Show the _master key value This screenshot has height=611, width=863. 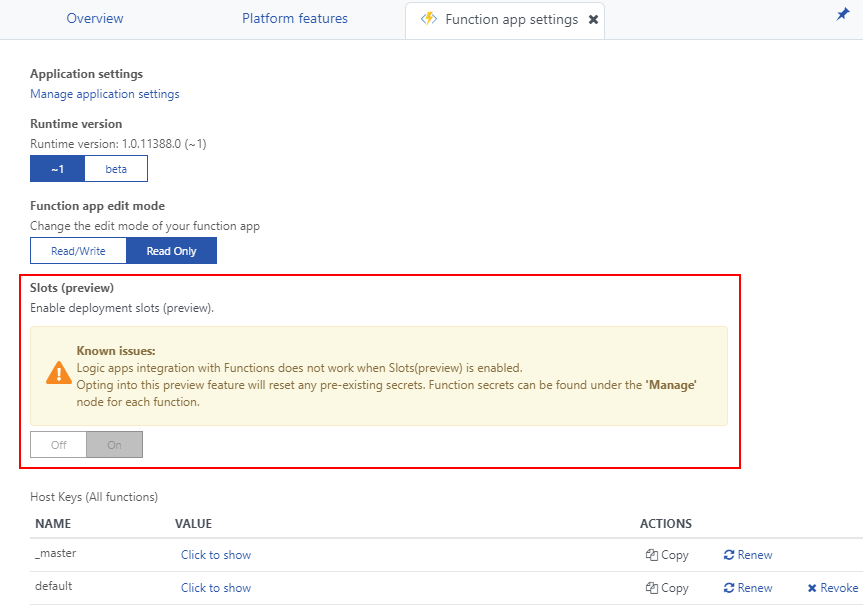[x=216, y=555]
